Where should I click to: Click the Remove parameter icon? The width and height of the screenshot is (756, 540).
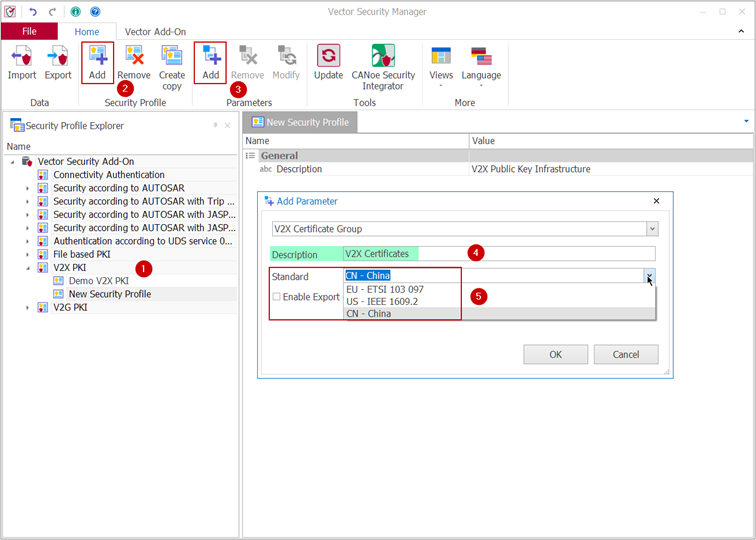(247, 63)
